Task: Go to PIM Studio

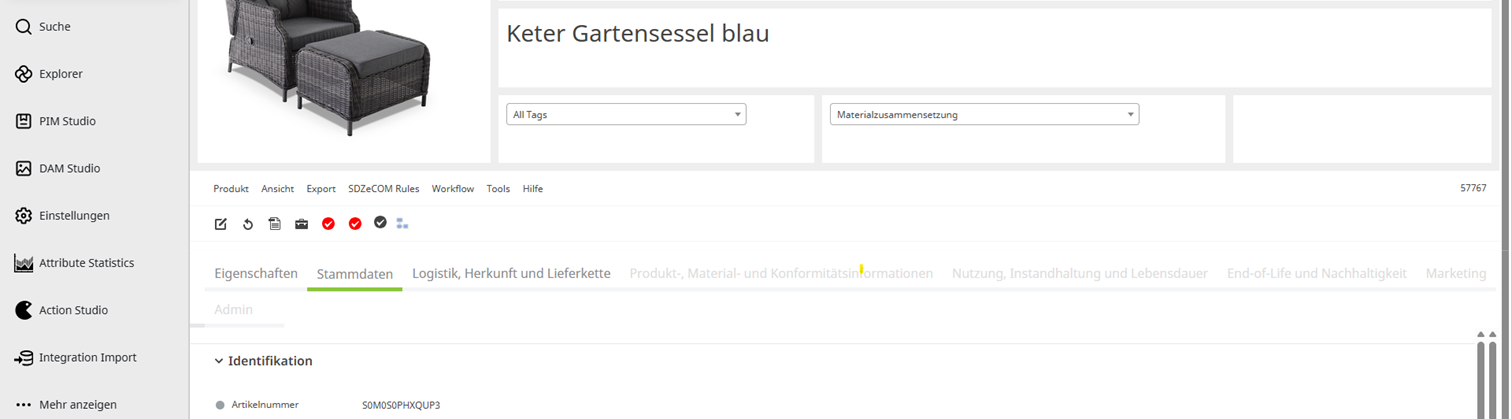Action: coord(55,121)
